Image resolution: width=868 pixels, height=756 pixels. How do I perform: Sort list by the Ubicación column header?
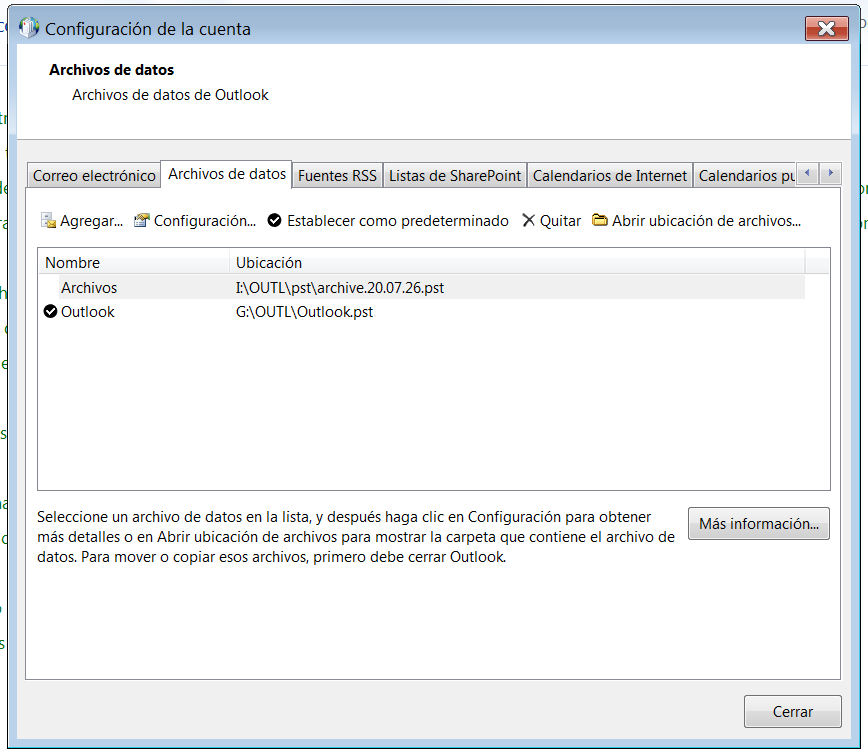[517, 262]
